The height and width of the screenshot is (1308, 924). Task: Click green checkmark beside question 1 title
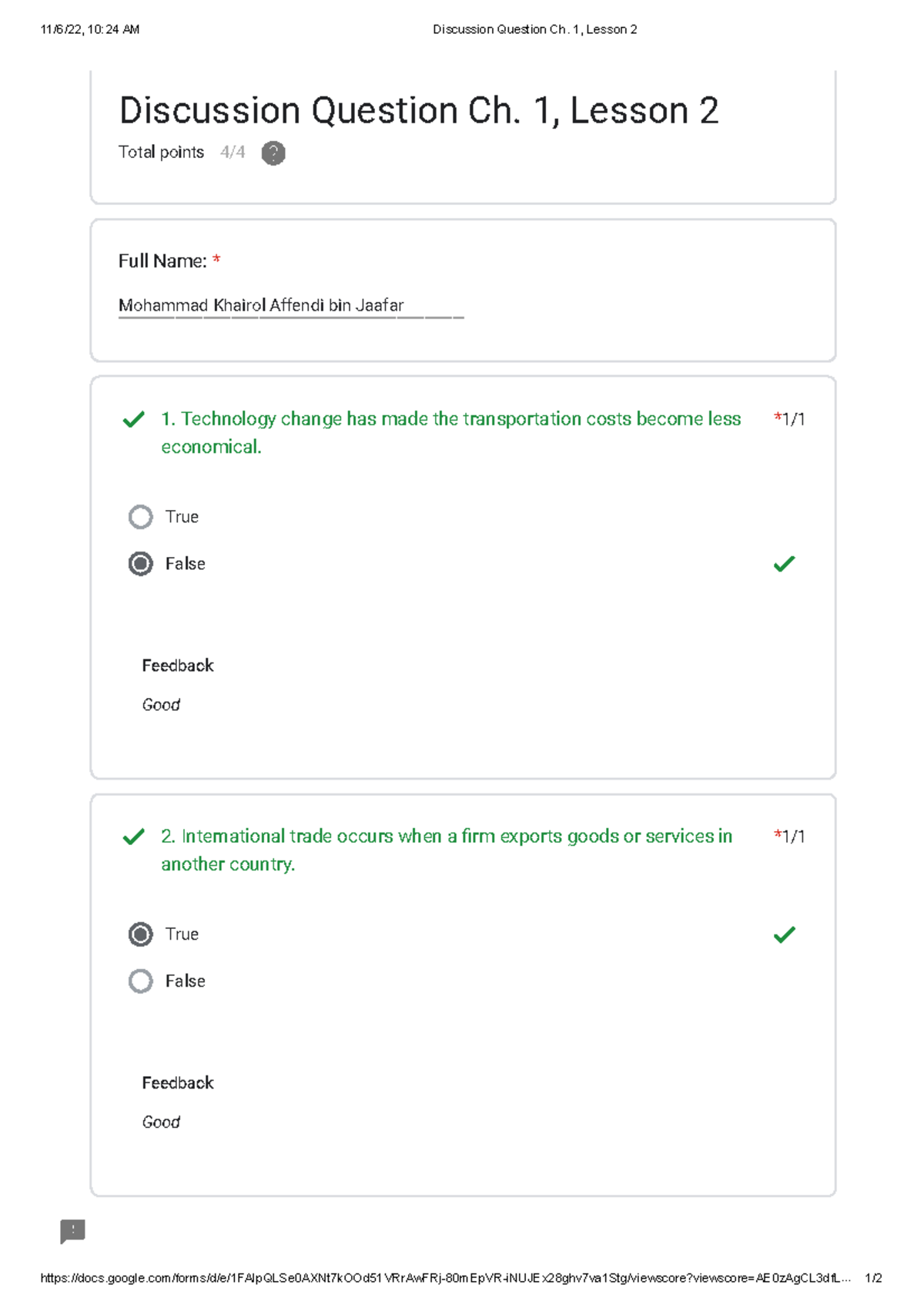click(134, 420)
